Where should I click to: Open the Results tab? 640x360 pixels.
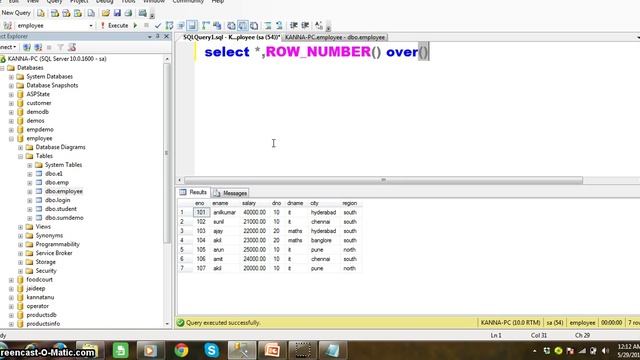(194, 192)
